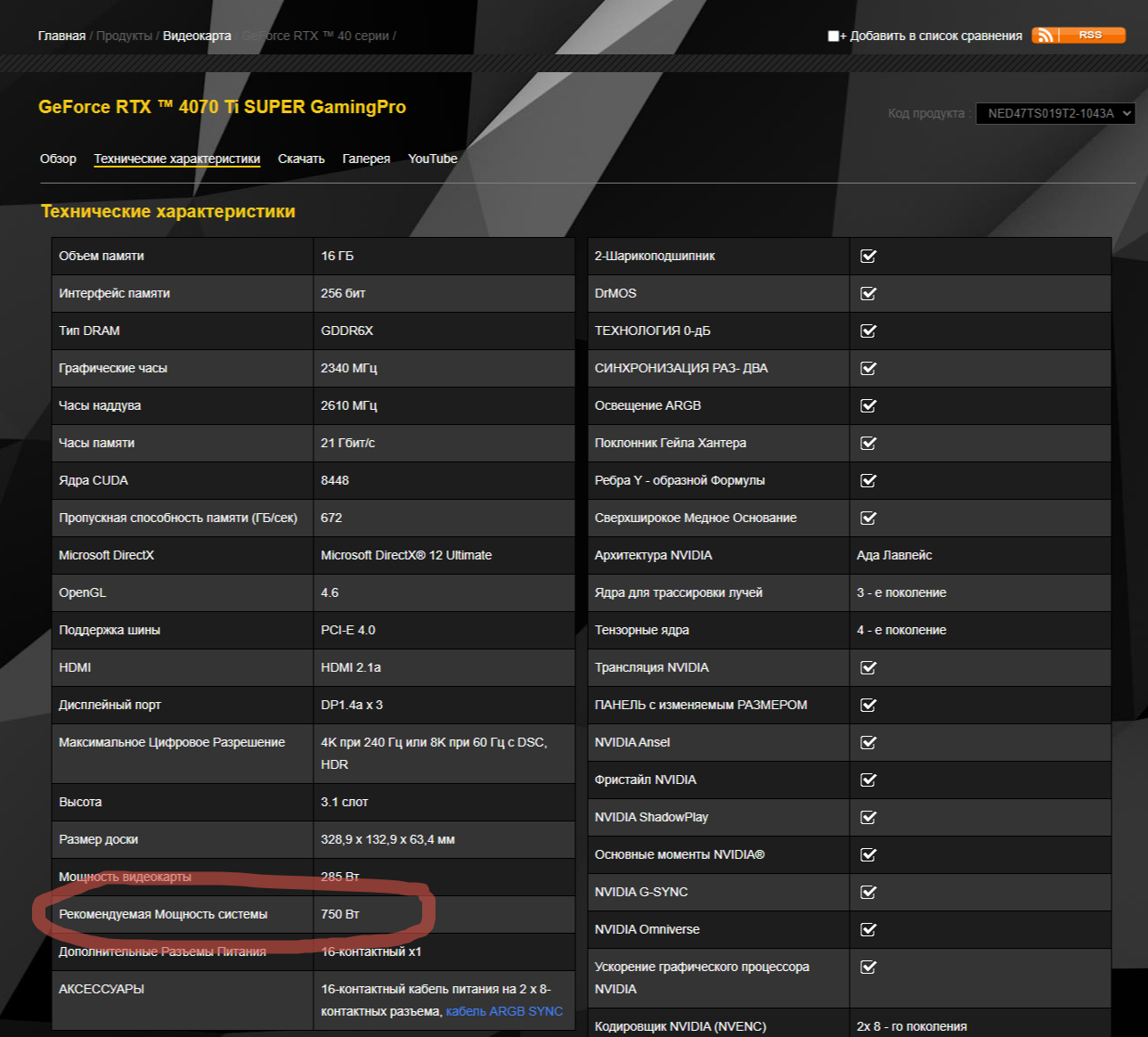Open the Галерея tab
Screen dimensions: 1148x1037
(x=366, y=159)
